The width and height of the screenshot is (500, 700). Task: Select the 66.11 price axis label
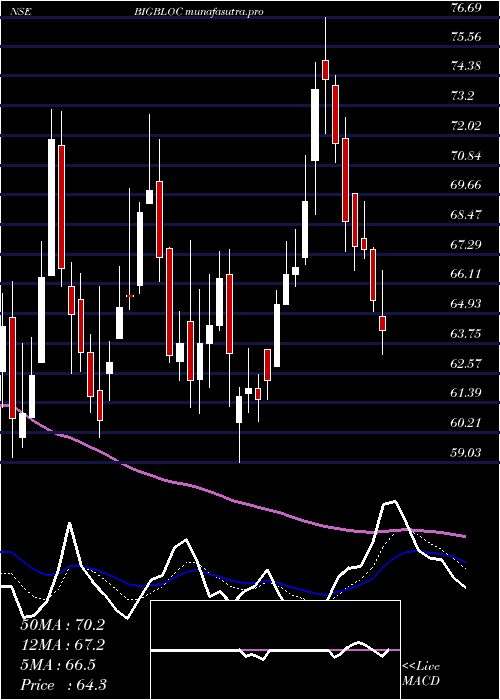(467, 274)
